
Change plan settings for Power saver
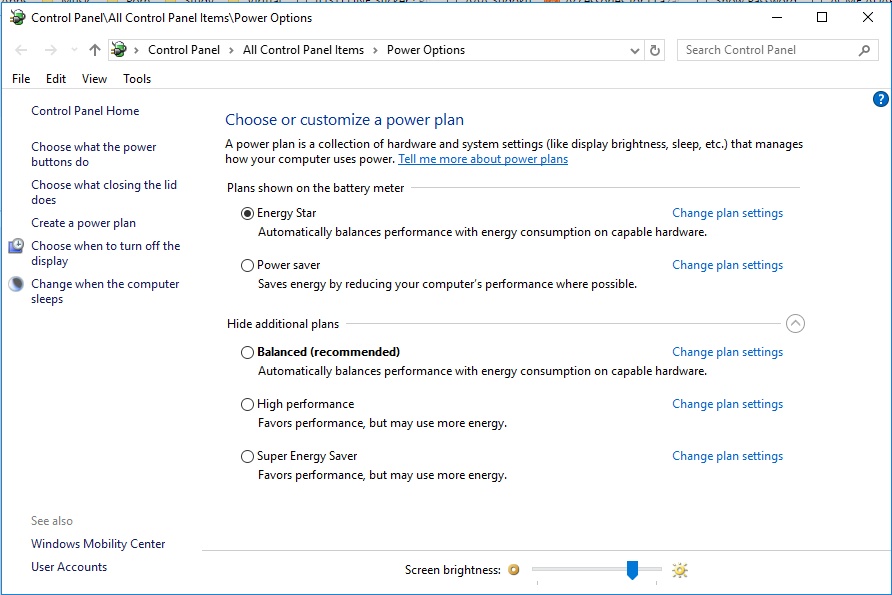(x=728, y=265)
